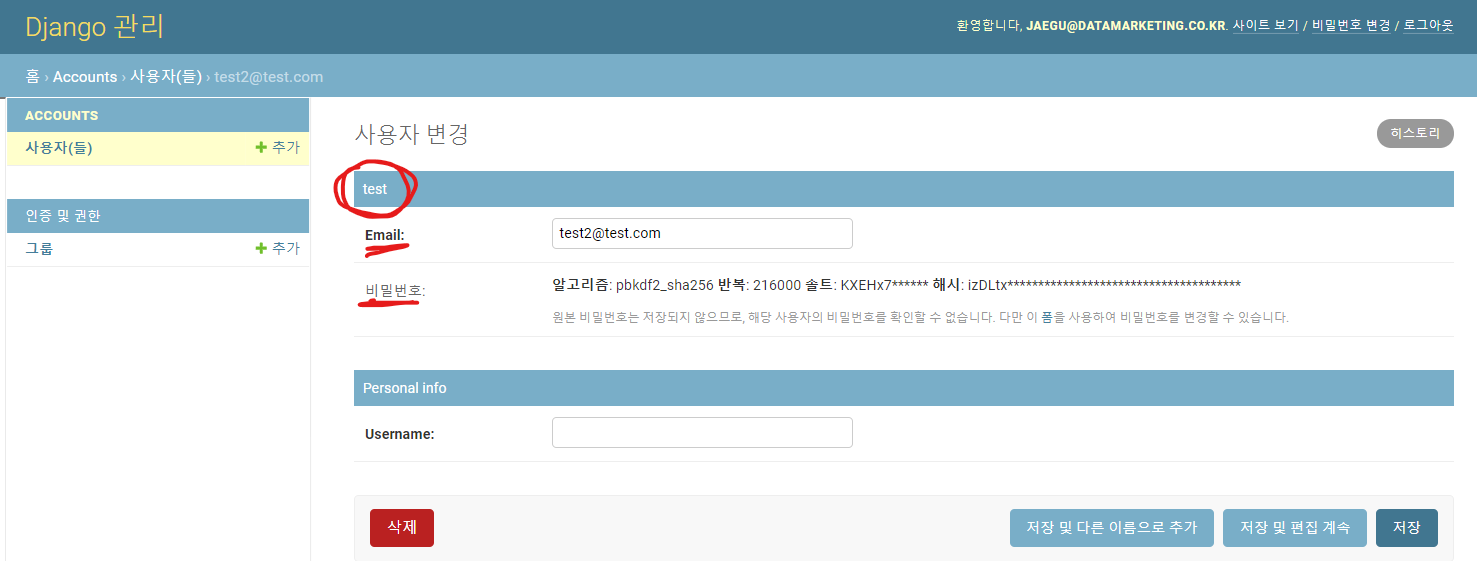
Task: Click the 히스토리 button
Action: [1415, 133]
